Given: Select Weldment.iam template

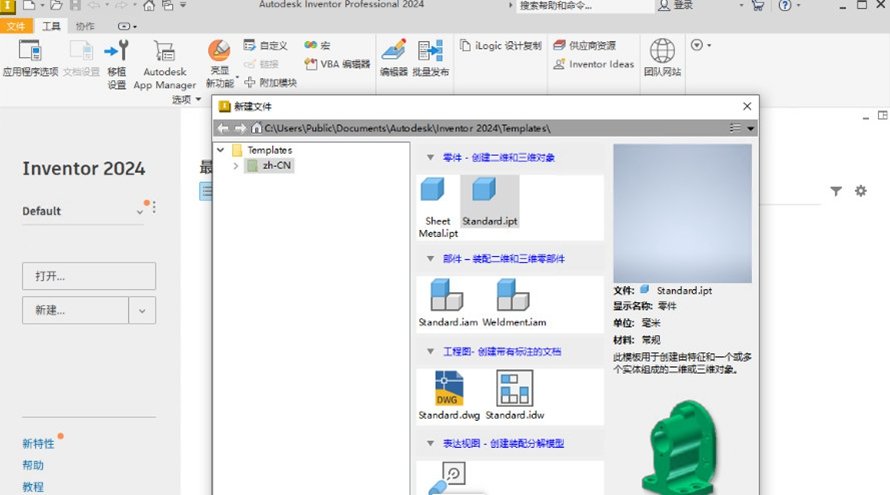Looking at the screenshot, I should [514, 303].
